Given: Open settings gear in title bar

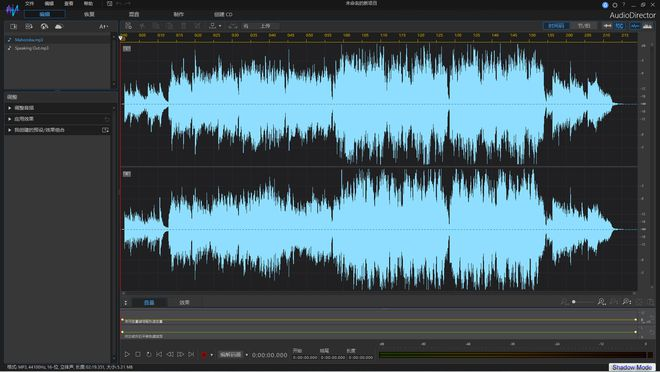Looking at the screenshot, I should 615,5.
